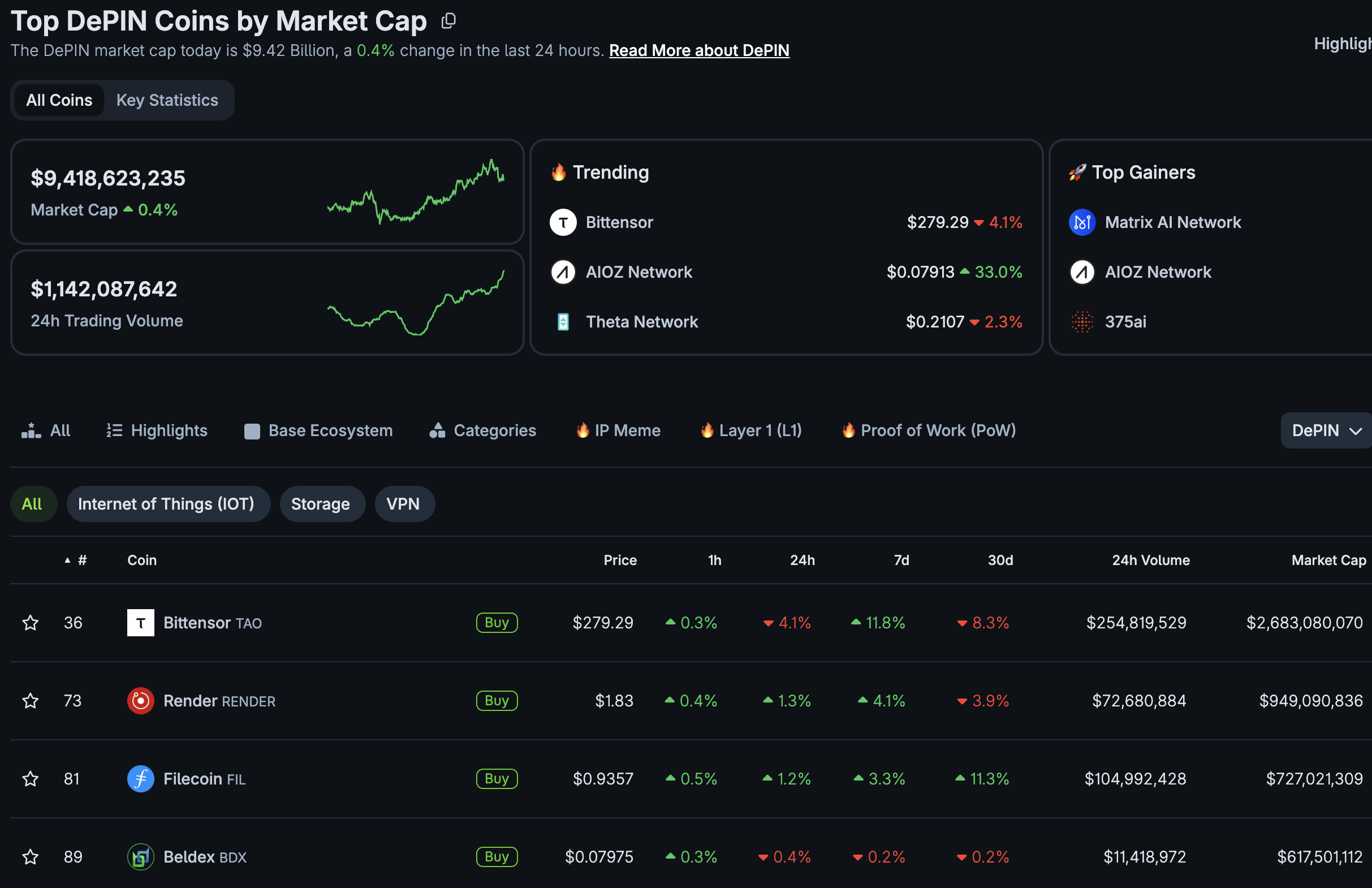Click the Bittensor logo in Trending
1372x888 pixels.
click(x=563, y=222)
